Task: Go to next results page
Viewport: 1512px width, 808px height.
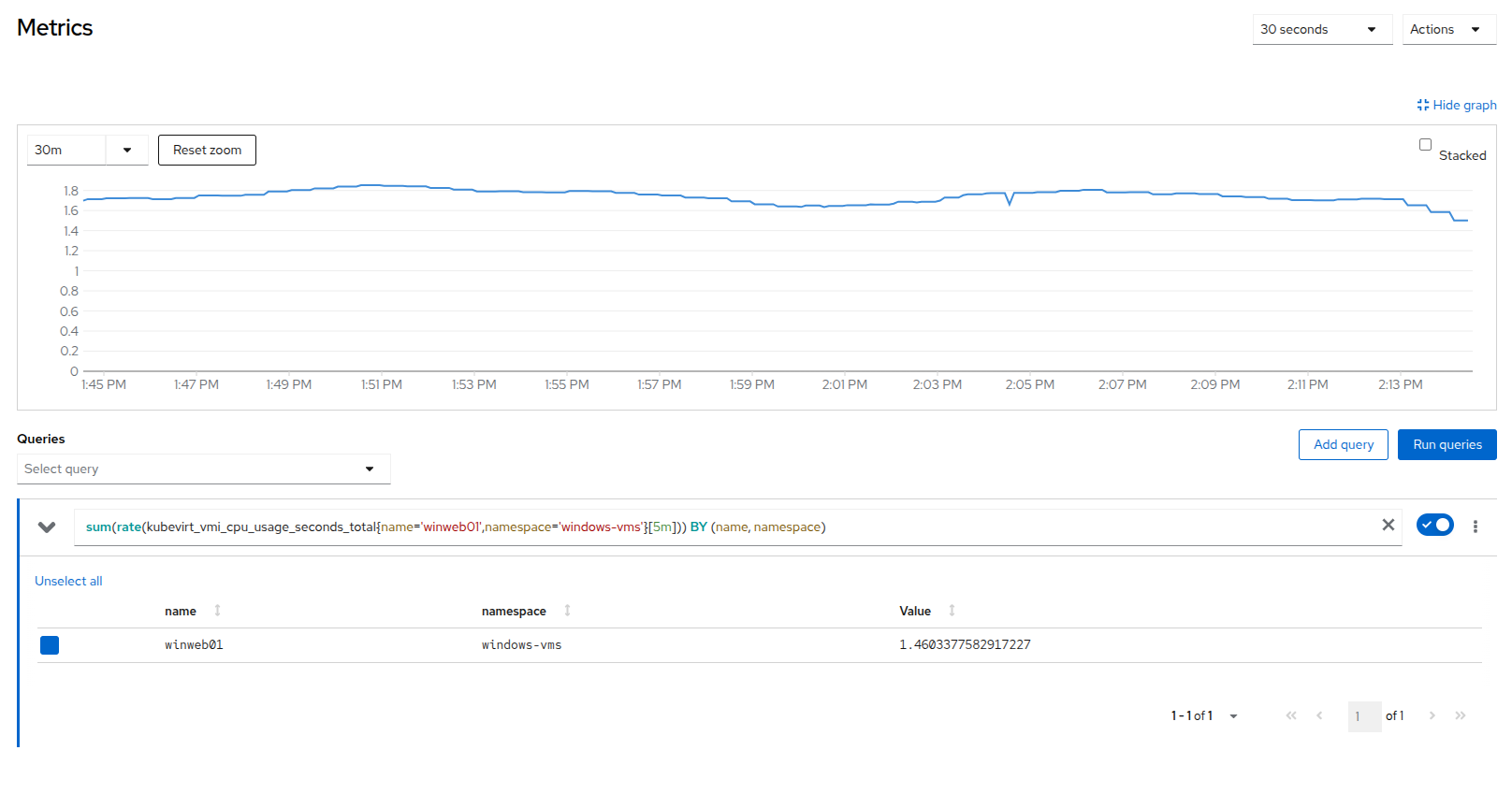Action: click(1432, 715)
